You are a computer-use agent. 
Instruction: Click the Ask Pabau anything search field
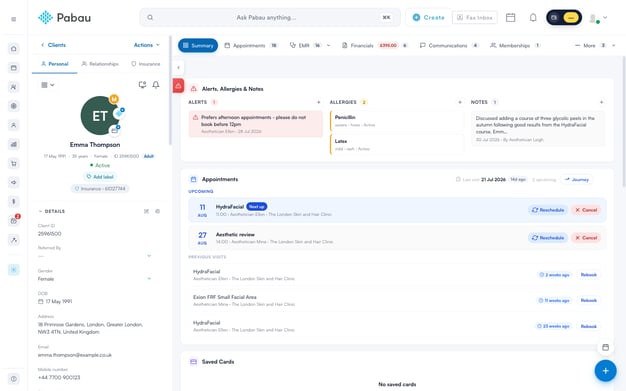(x=270, y=18)
